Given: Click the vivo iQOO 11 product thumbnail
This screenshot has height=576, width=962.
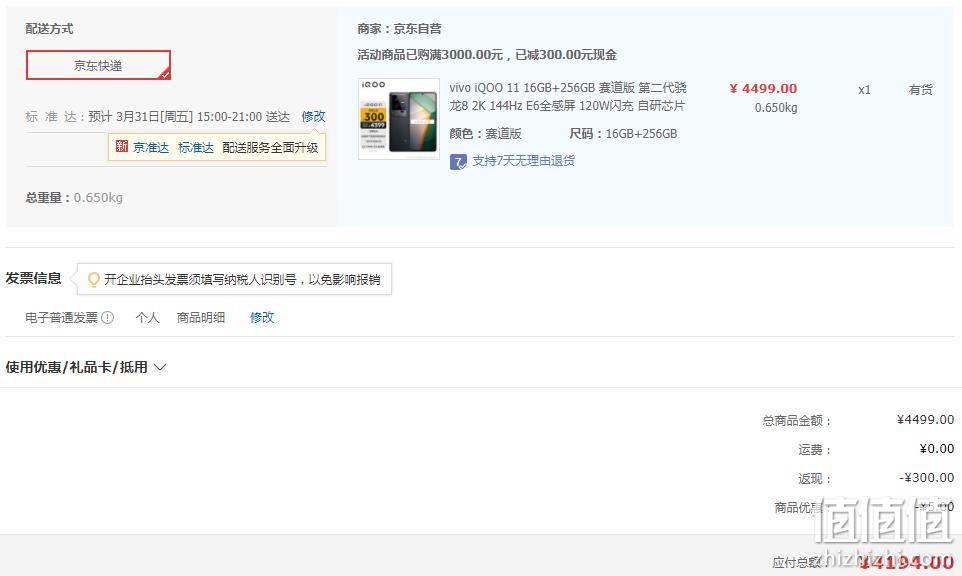Looking at the screenshot, I should [399, 119].
